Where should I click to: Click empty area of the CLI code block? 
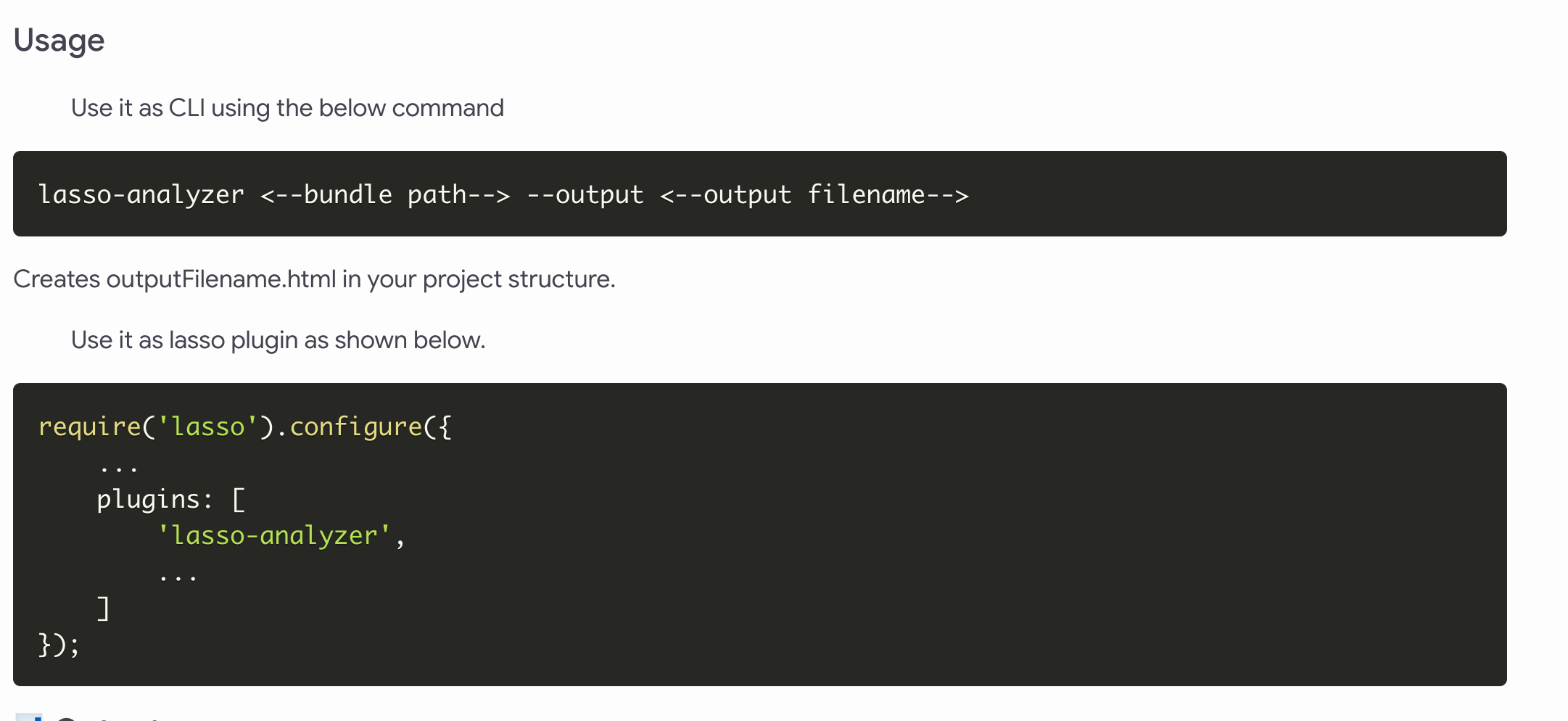tap(1233, 194)
